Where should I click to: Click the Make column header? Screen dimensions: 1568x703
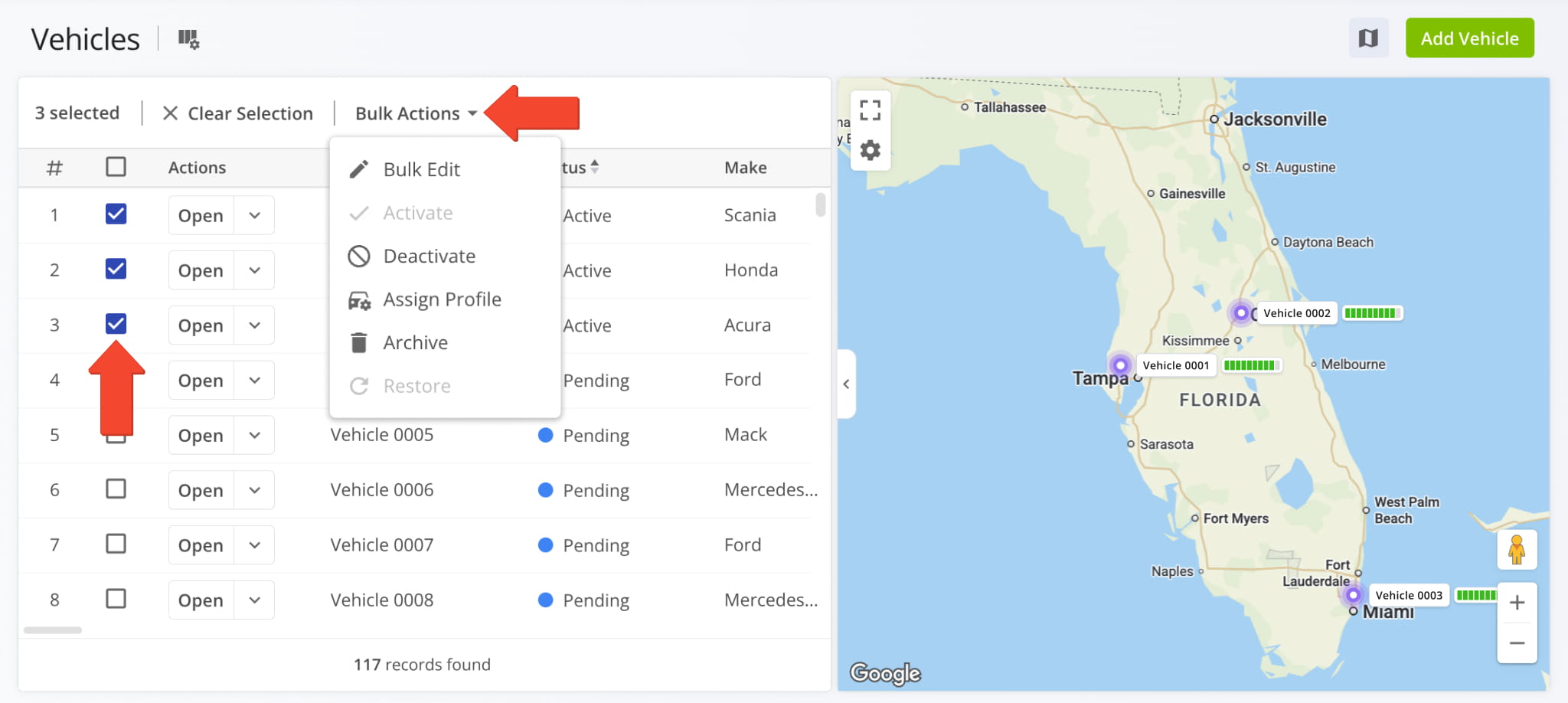pos(746,167)
